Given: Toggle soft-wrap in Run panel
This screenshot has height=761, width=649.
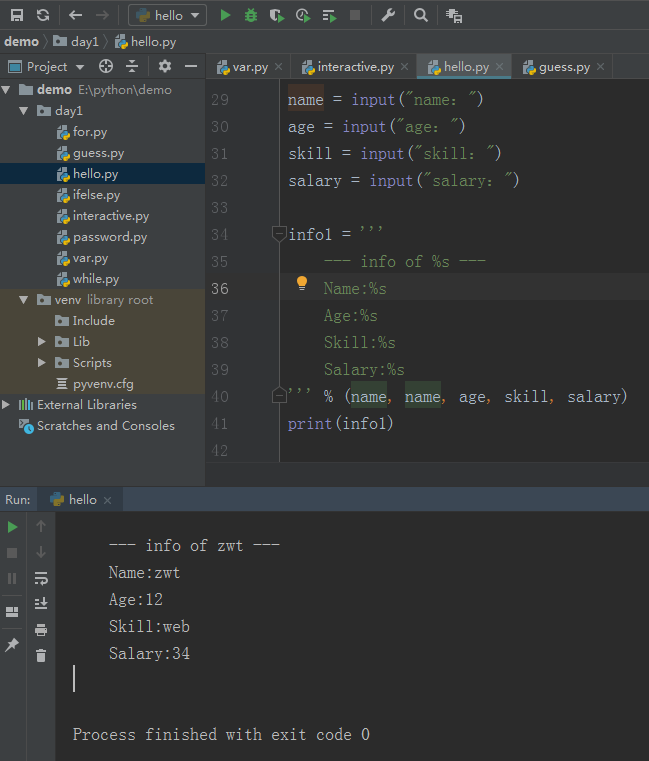Looking at the screenshot, I should [x=41, y=578].
